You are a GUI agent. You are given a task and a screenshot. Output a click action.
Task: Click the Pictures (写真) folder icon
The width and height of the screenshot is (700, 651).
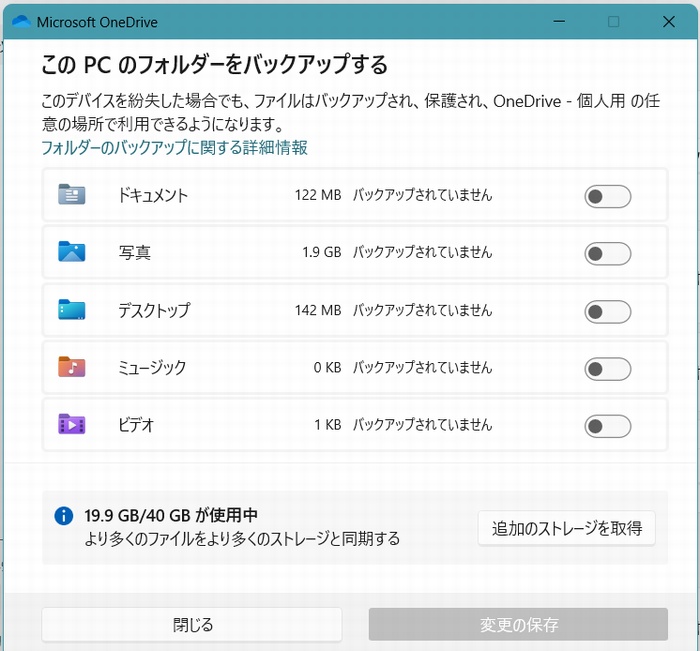(x=72, y=252)
